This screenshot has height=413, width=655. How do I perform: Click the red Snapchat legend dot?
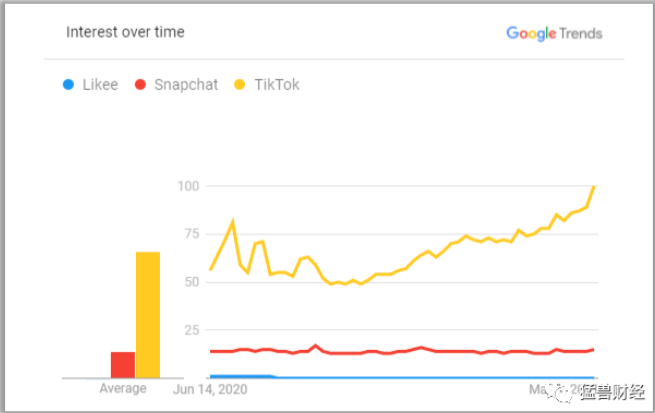141,85
